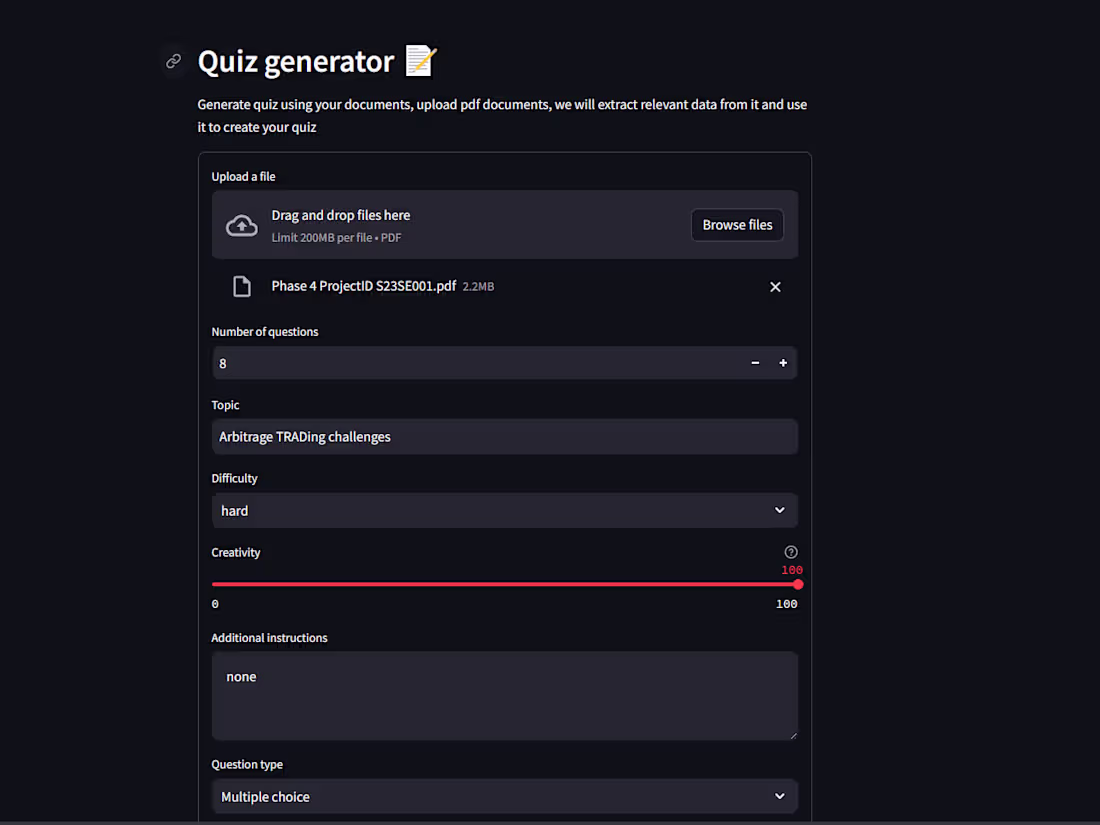This screenshot has width=1100, height=825.
Task: Click the link anchor icon beside the title
Action: click(x=173, y=61)
